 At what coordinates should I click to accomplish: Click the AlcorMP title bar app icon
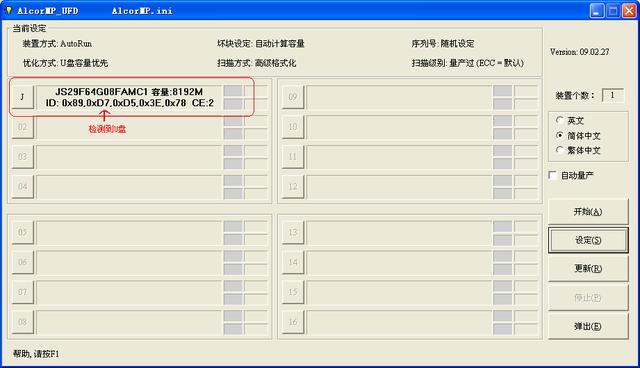point(9,10)
